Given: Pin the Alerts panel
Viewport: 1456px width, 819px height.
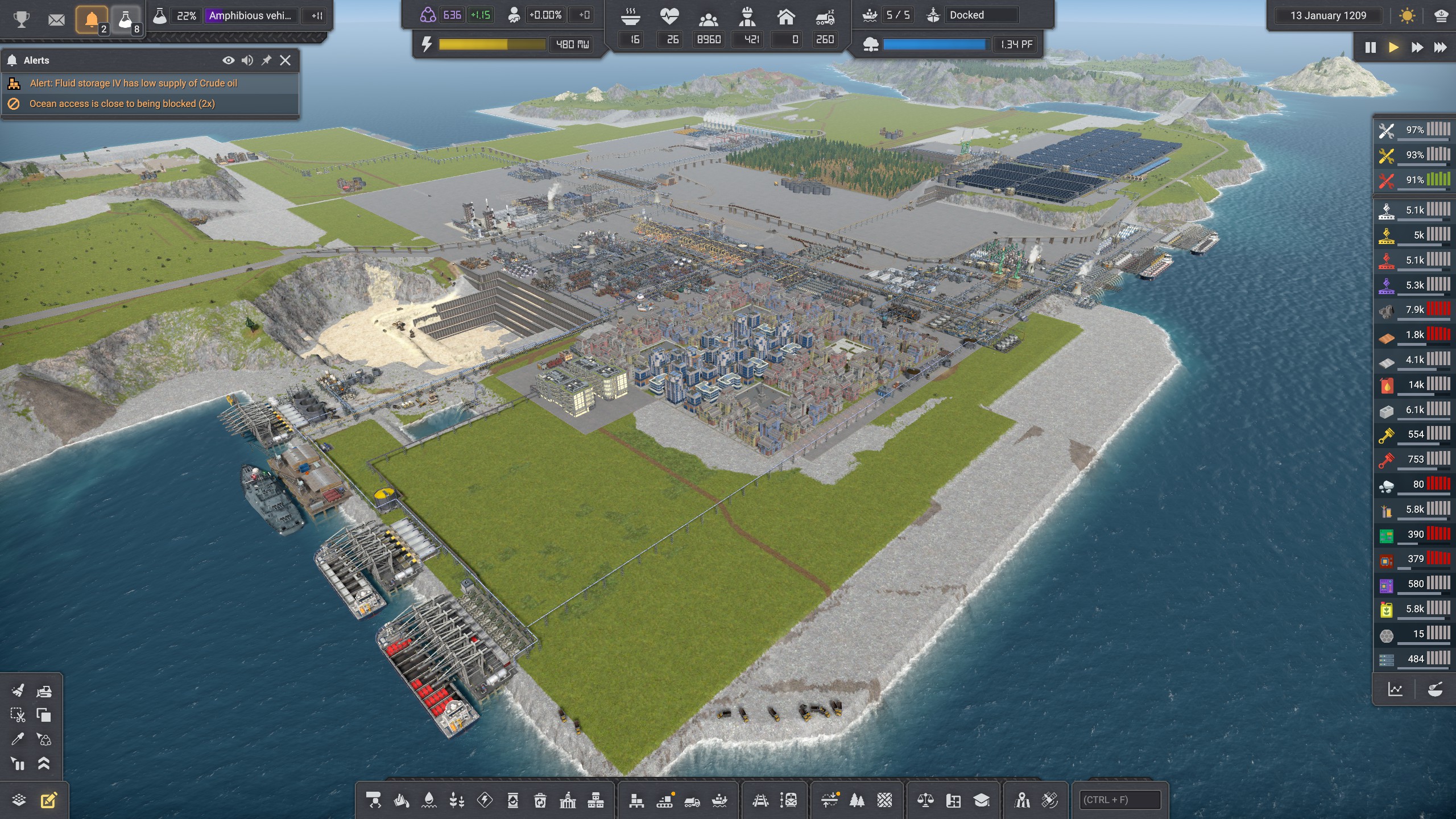Looking at the screenshot, I should [x=266, y=60].
